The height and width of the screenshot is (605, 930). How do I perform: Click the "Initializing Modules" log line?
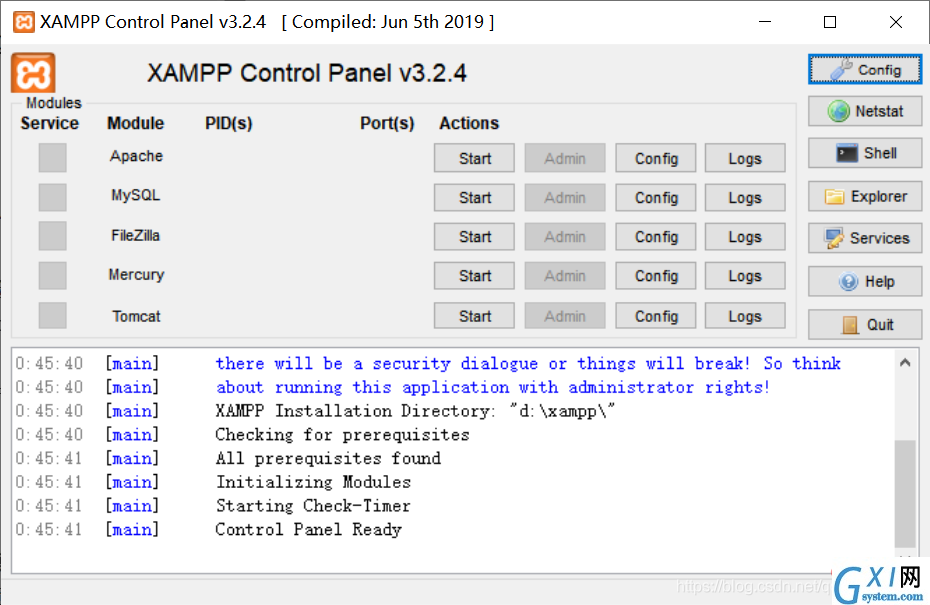tap(313, 482)
